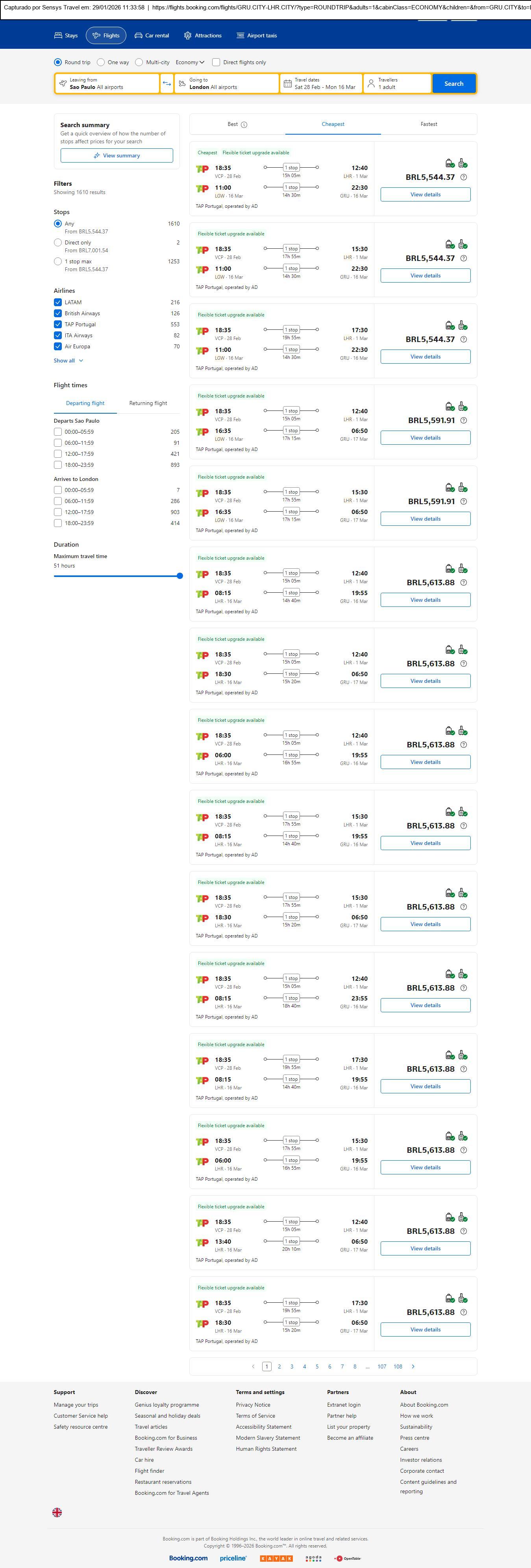Click the swap origin and destination arrows icon

[x=166, y=83]
